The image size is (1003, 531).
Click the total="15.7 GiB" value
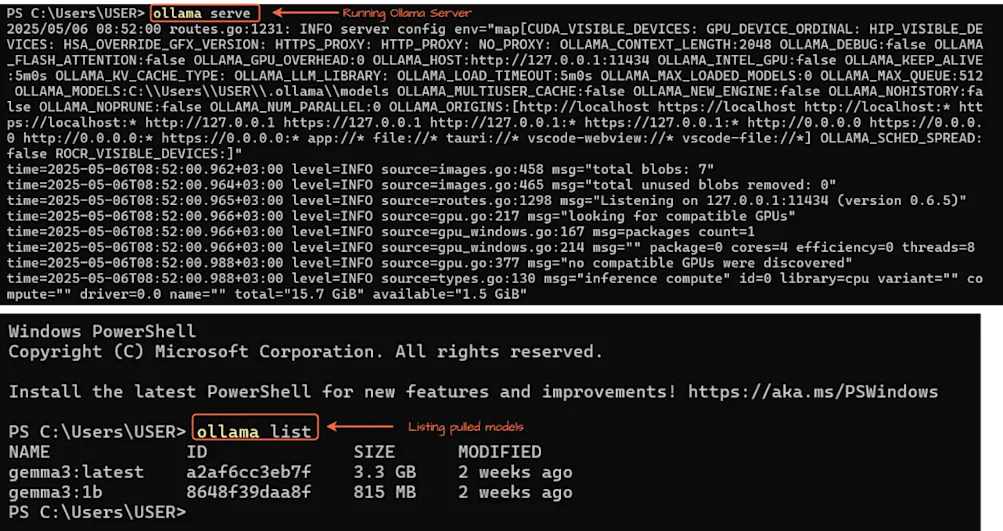pyautogui.click(x=299, y=294)
